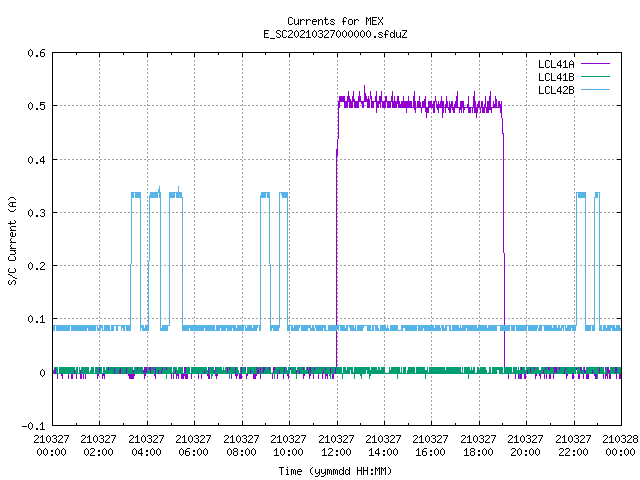Click the 210327 06:00 time tick label
This screenshot has width=640, height=480.
coord(193,446)
